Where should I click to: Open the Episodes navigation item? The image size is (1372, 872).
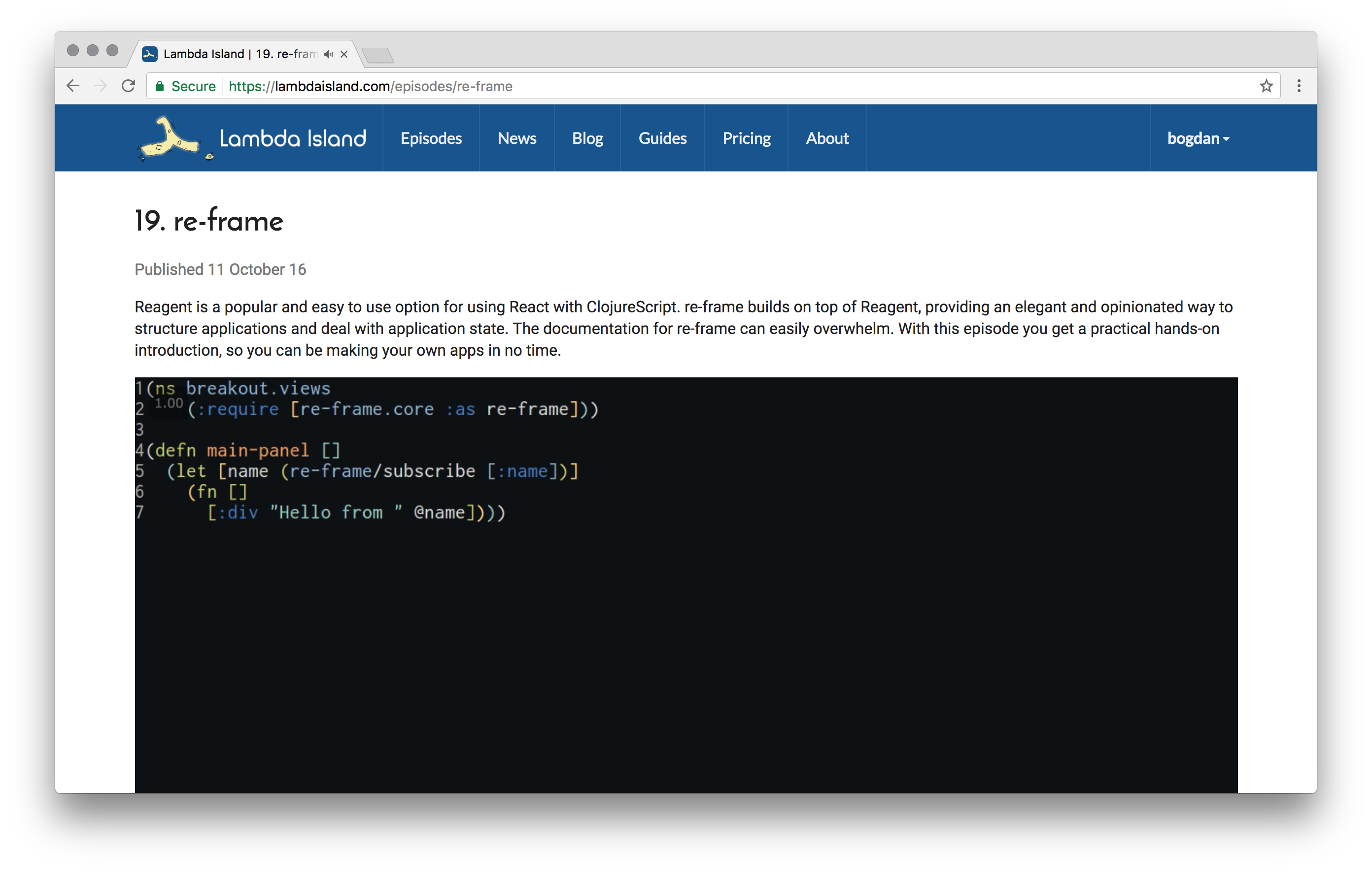[431, 138]
